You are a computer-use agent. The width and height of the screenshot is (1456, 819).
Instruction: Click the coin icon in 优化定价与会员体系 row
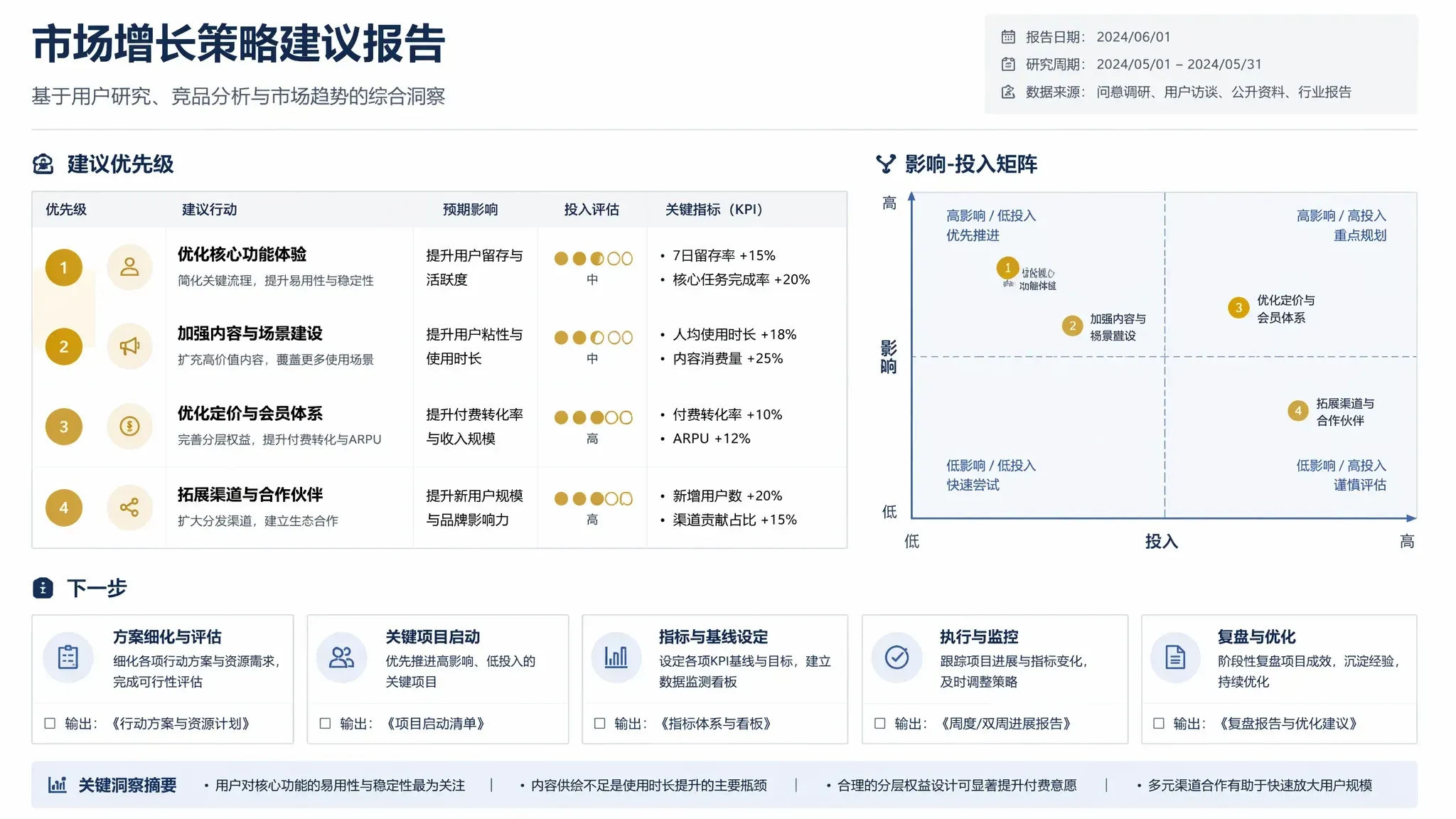point(129,427)
